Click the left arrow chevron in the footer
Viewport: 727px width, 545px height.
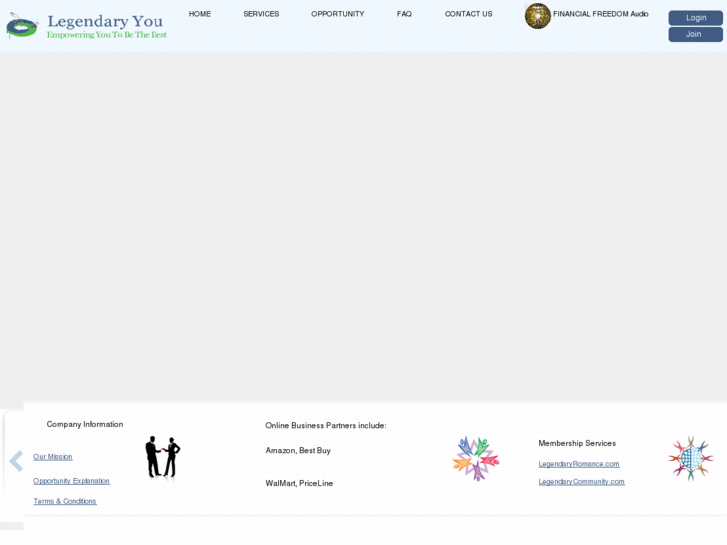(16, 461)
